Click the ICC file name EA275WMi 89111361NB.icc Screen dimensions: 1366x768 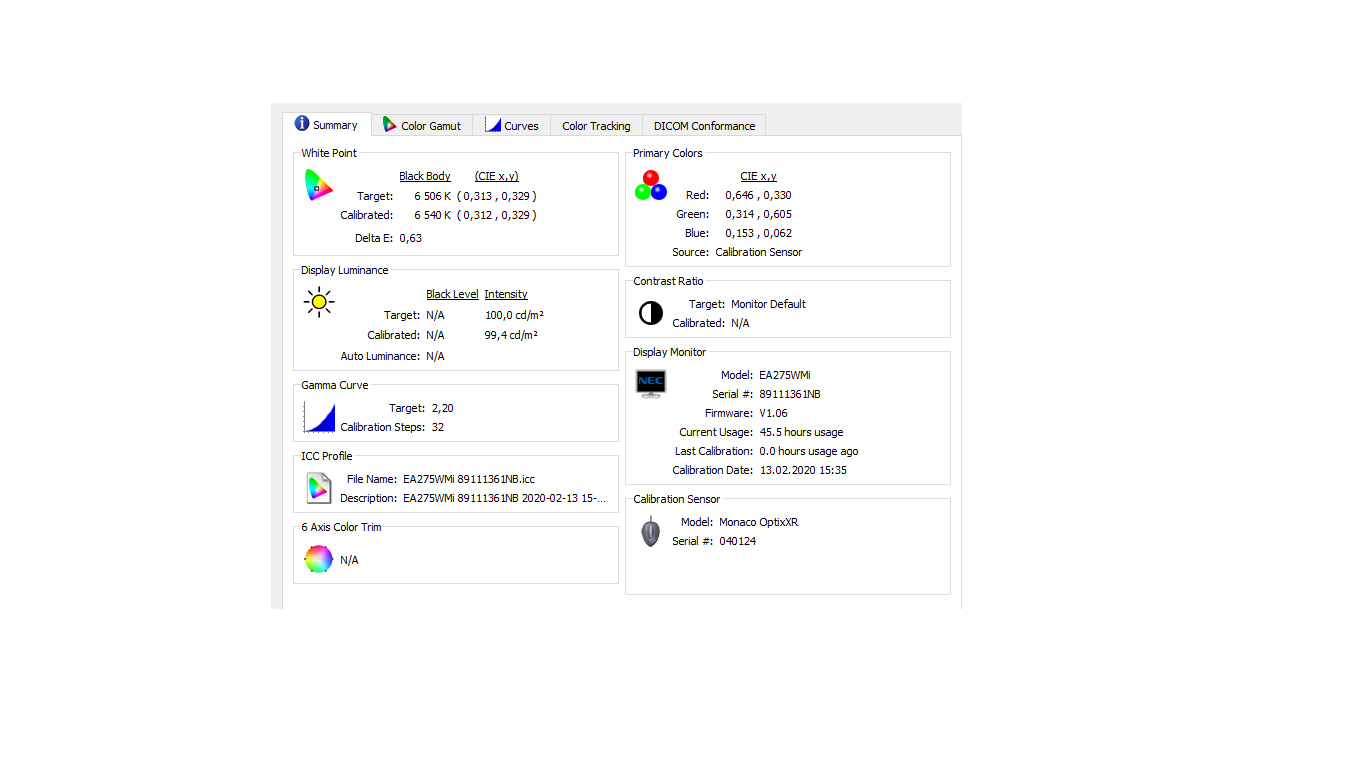[x=468, y=479]
